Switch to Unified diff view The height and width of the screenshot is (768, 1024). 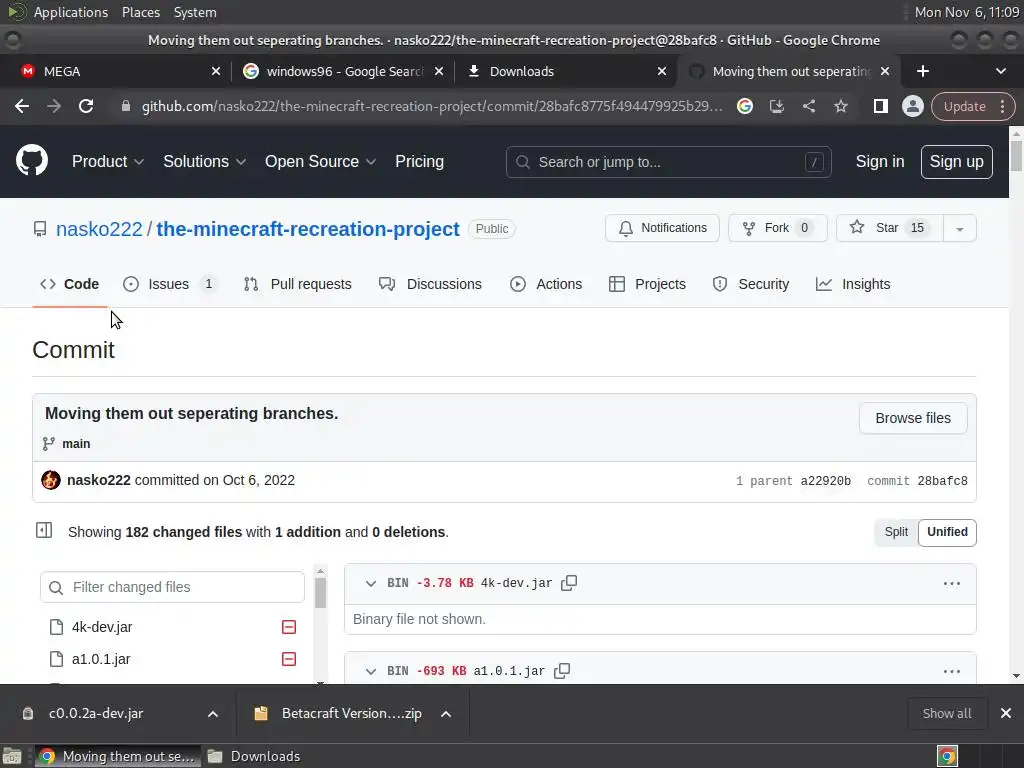(x=947, y=532)
